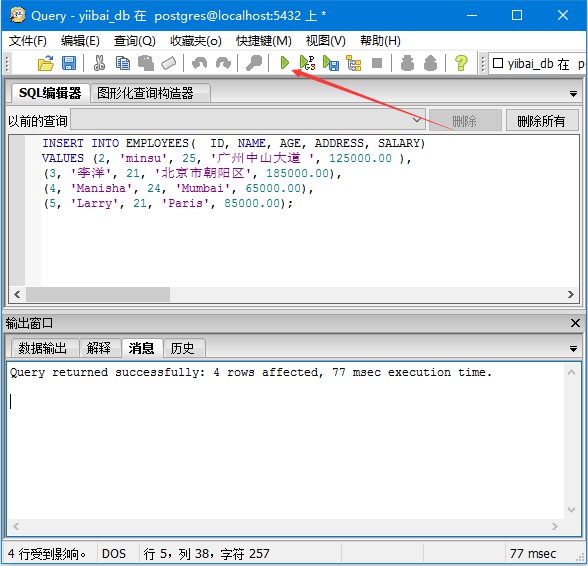Open the SQL editor tab-list arrow
Image resolution: width=588 pixels, height=566 pixels.
click(x=573, y=94)
